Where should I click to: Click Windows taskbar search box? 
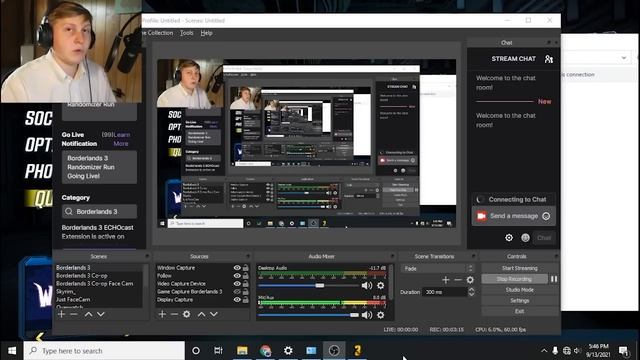(104, 351)
